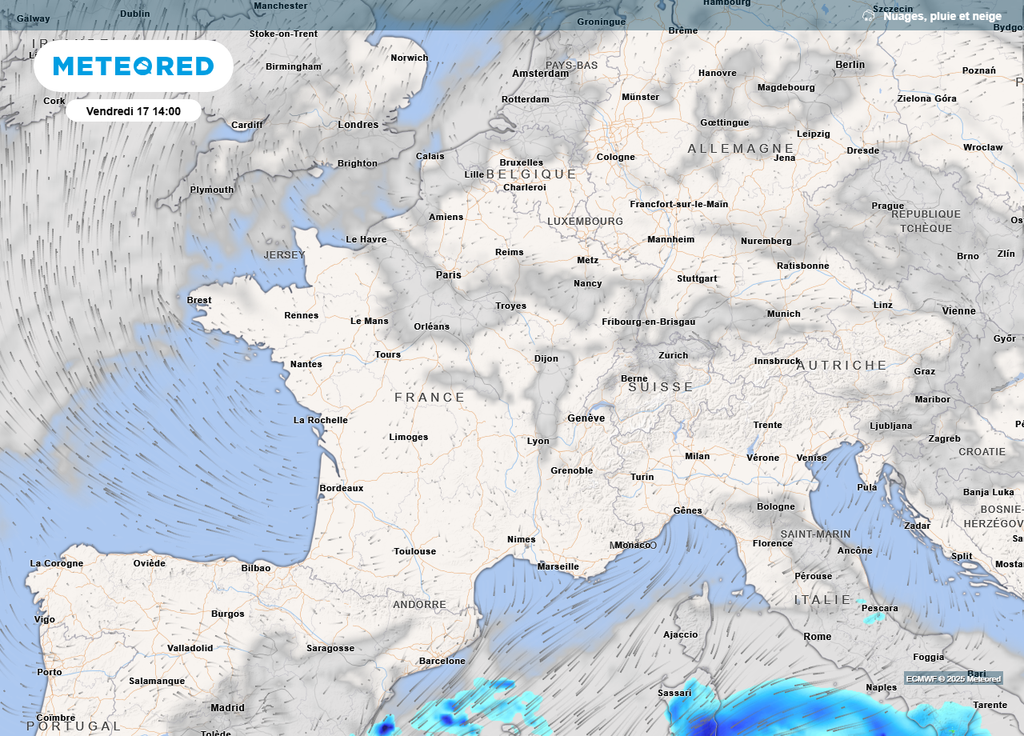1024x736 pixels.
Task: Click the Vienne city label
Action: pos(958,311)
